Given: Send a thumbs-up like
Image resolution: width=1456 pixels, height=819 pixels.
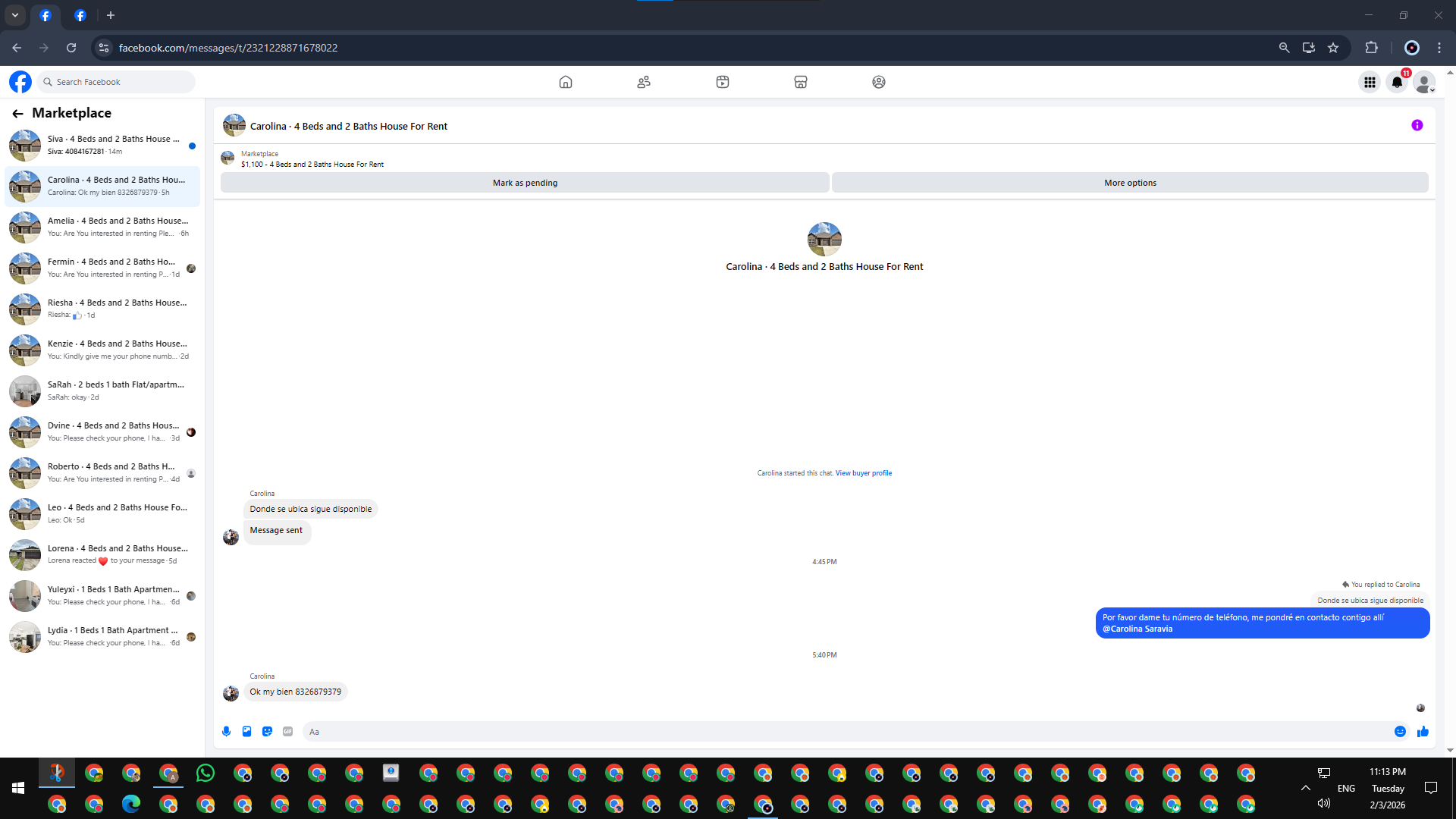Looking at the screenshot, I should 1423,732.
